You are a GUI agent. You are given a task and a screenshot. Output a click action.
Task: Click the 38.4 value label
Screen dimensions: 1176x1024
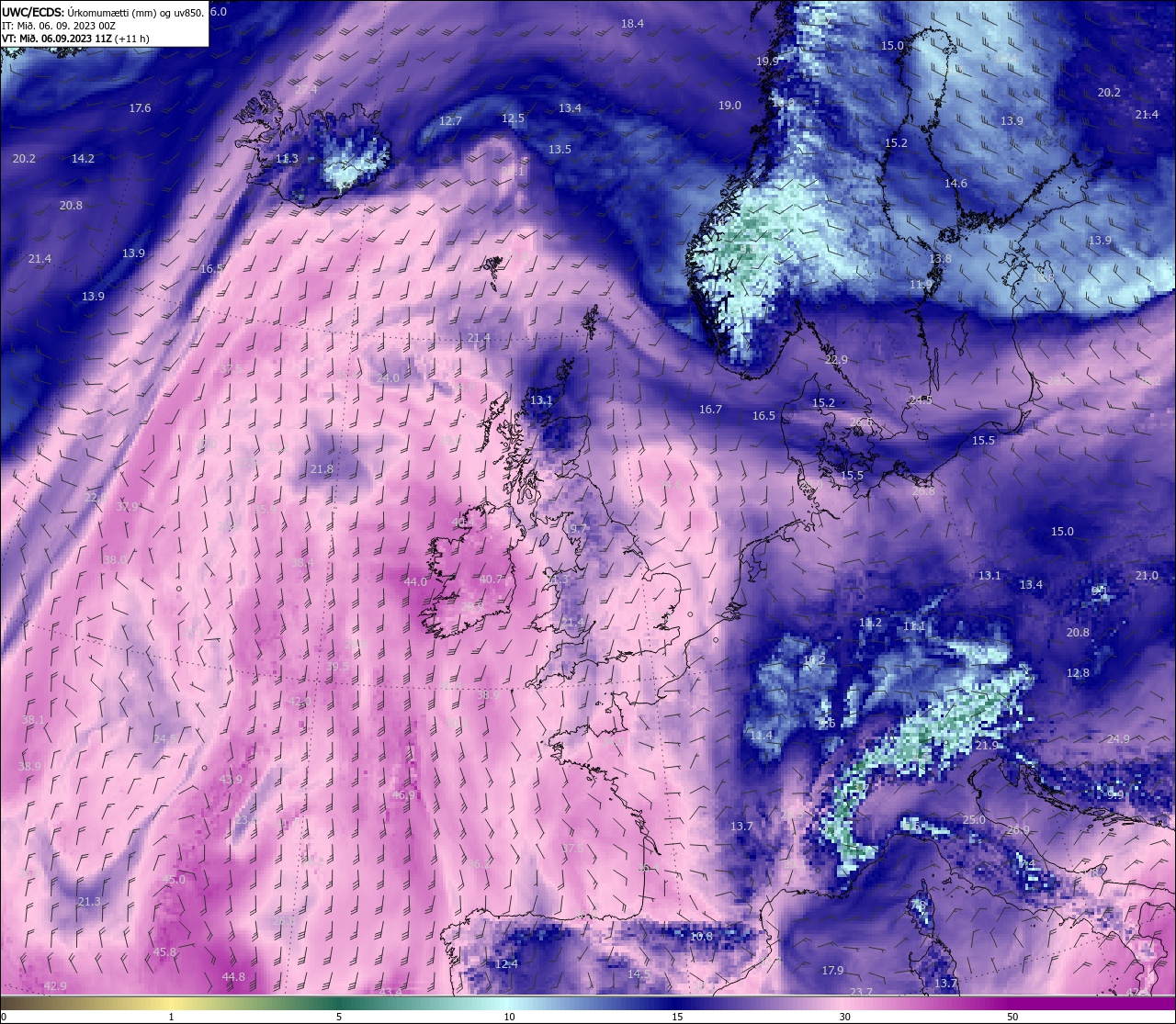302,563
